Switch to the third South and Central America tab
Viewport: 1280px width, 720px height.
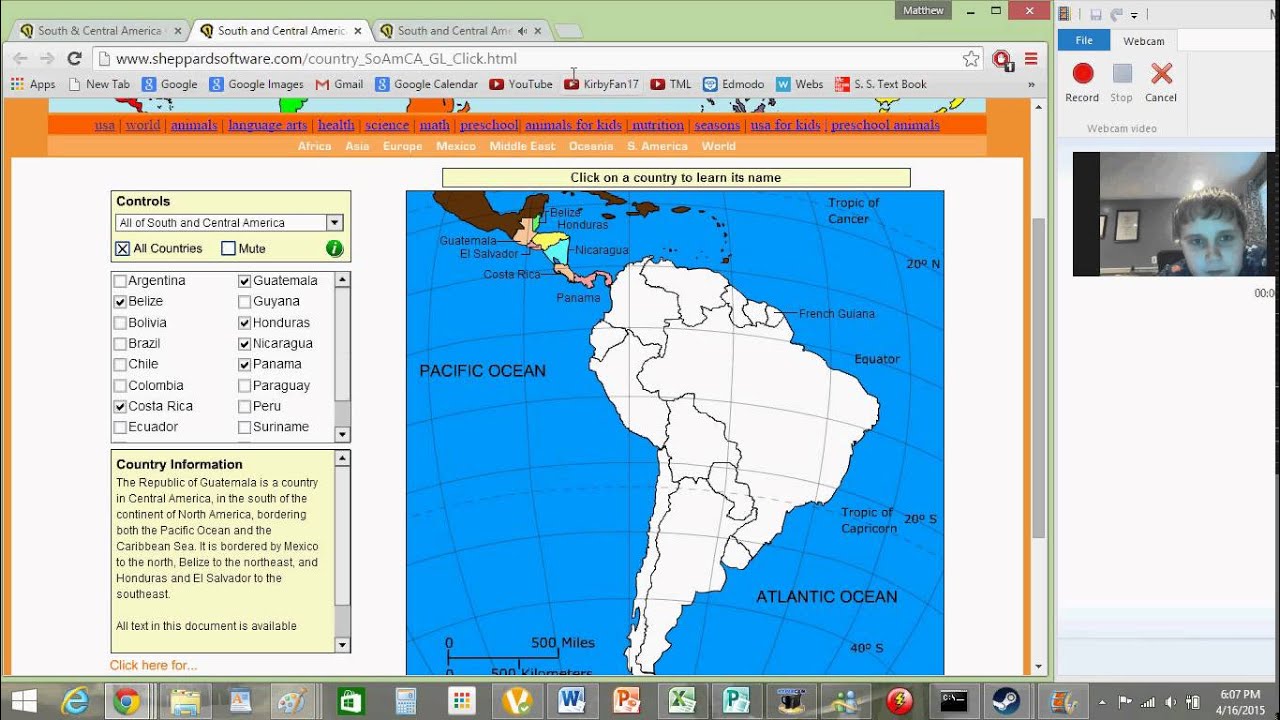pos(460,31)
